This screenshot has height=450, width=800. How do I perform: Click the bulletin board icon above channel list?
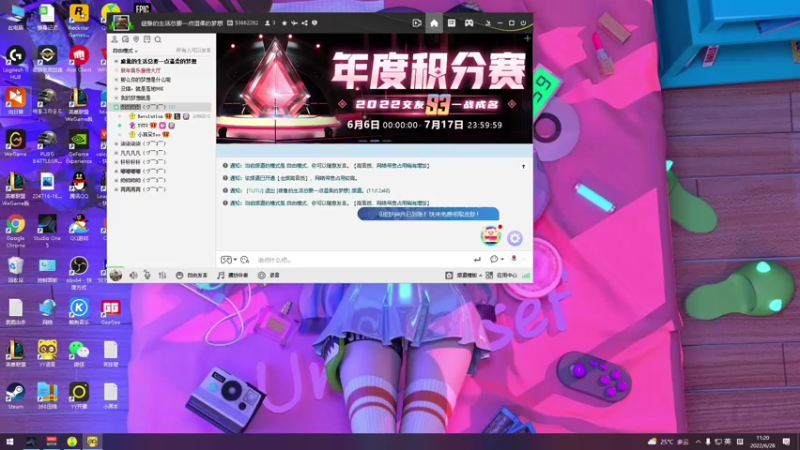[147, 39]
